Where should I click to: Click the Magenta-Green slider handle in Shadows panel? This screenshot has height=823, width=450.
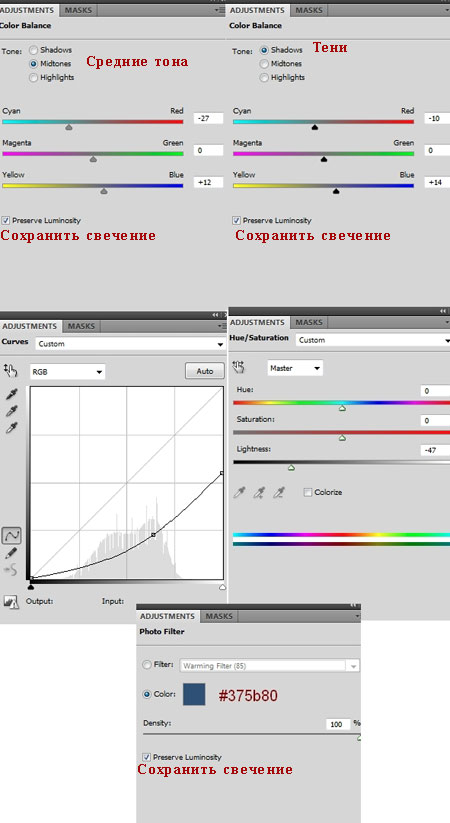click(323, 159)
